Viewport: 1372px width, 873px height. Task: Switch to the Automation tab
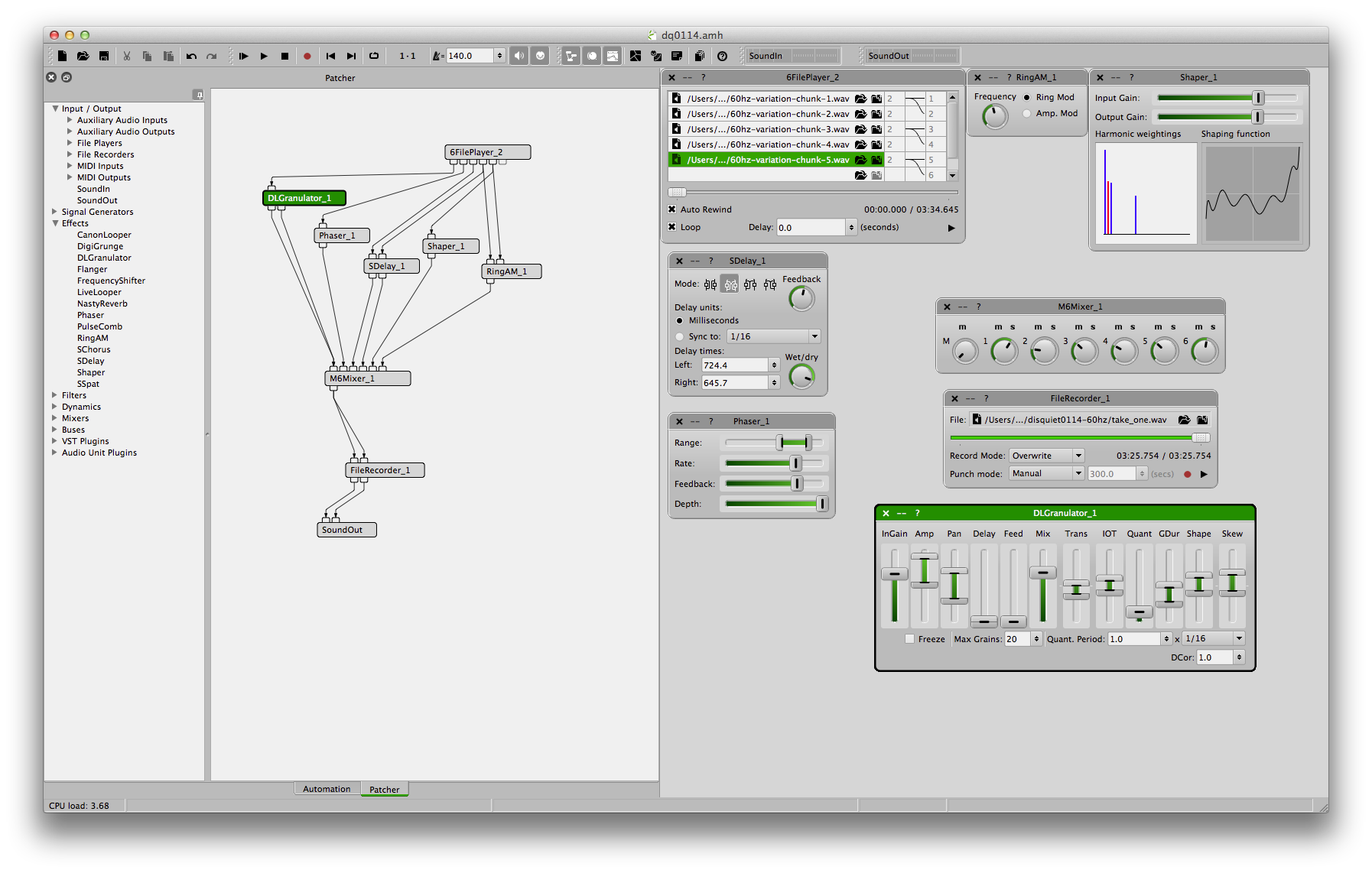pyautogui.click(x=327, y=789)
